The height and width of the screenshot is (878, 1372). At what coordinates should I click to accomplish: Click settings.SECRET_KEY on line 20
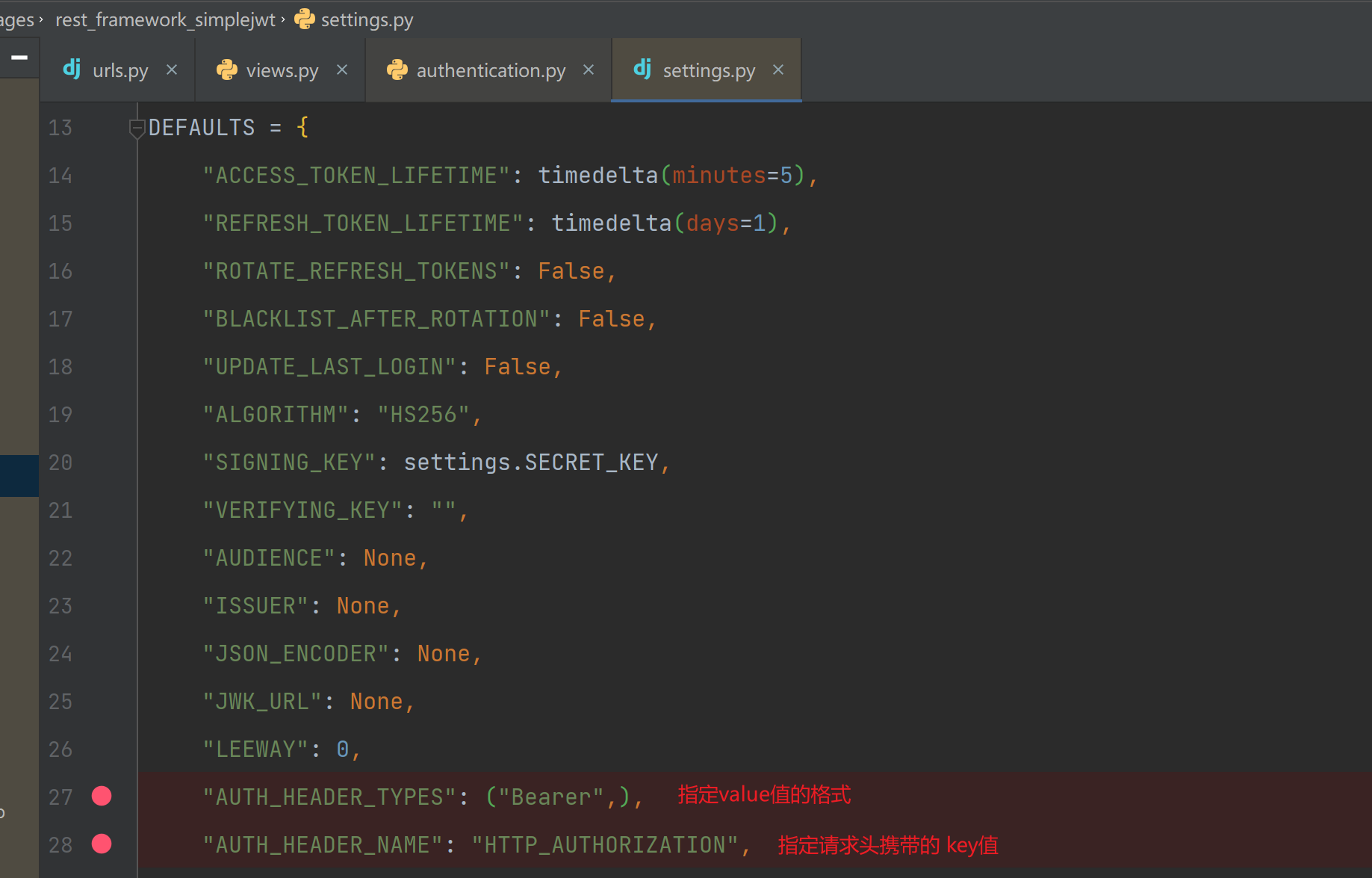click(x=531, y=463)
